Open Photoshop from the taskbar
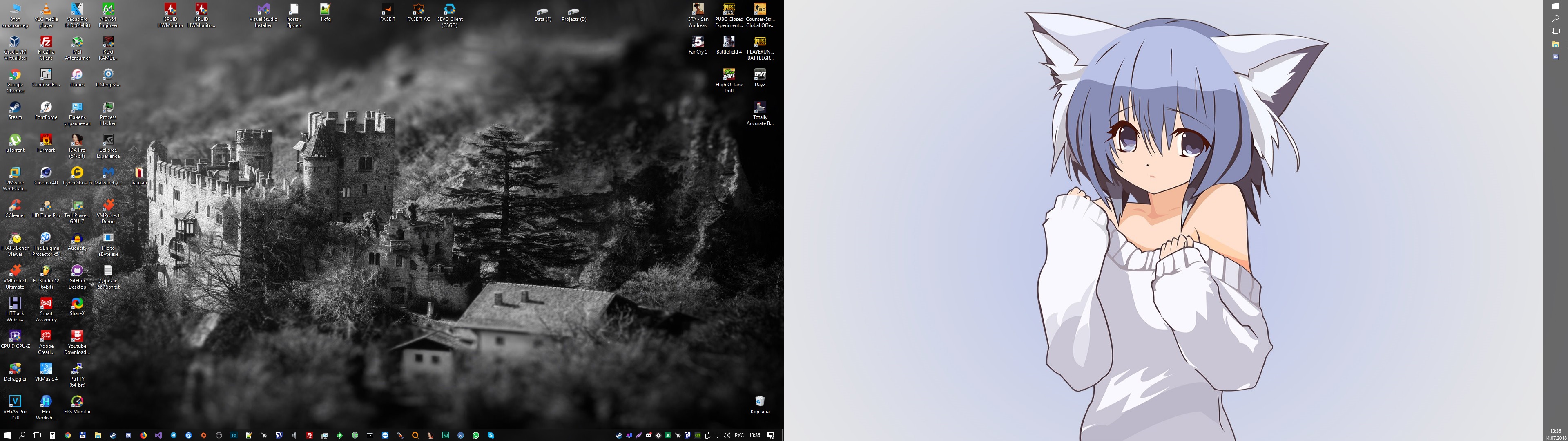This screenshot has width=1568, height=441. (234, 436)
